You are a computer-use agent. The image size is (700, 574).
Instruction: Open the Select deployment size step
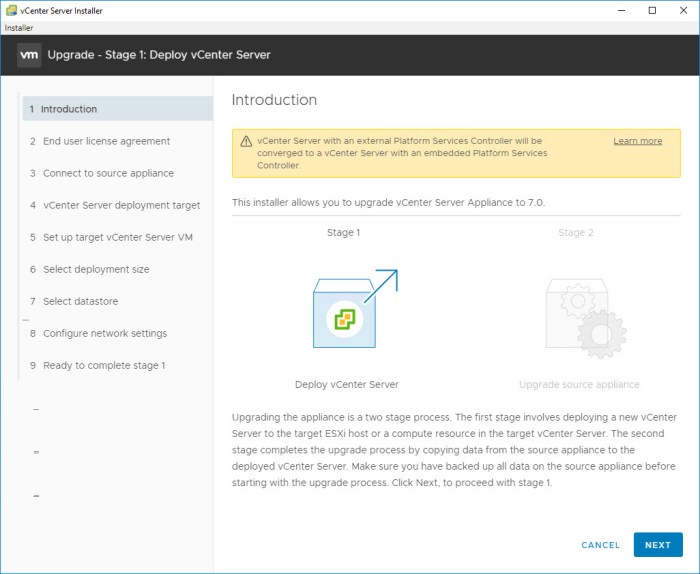click(96, 269)
